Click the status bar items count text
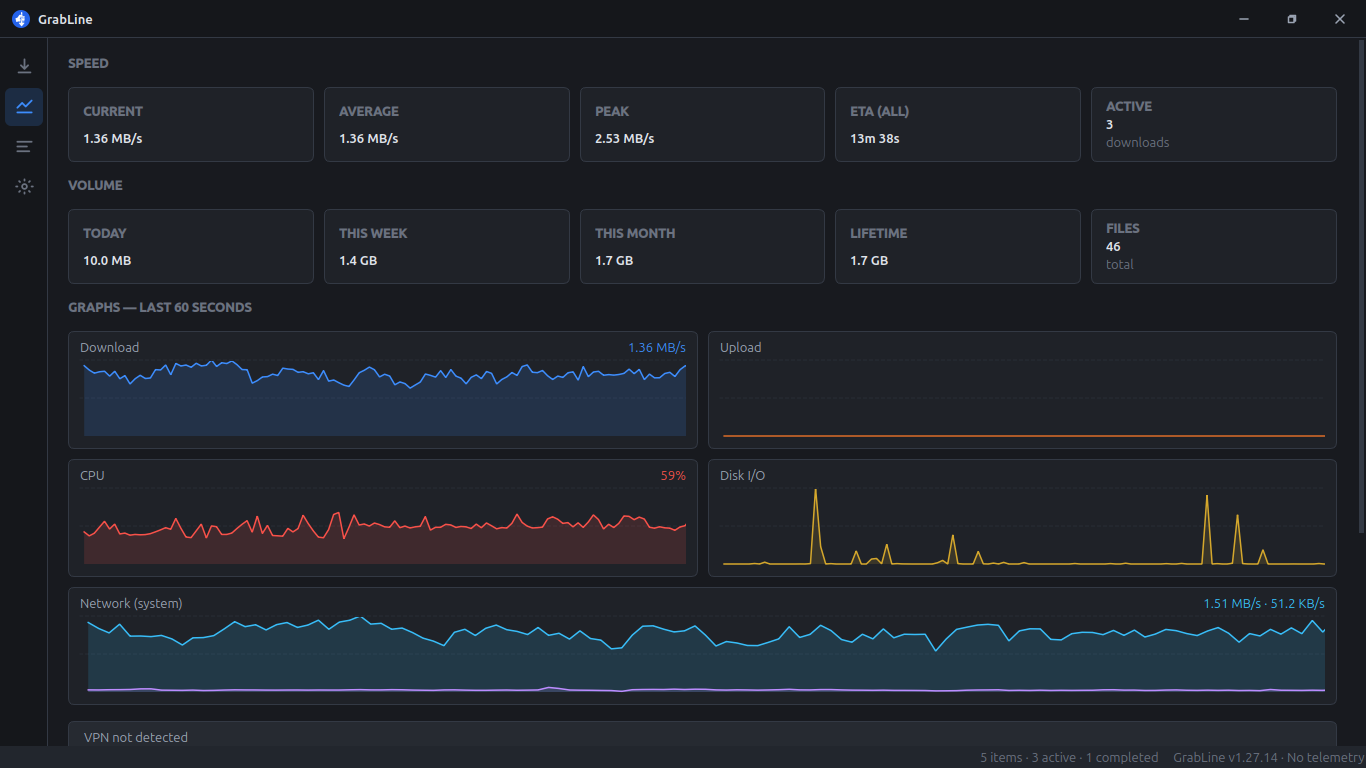The height and width of the screenshot is (768, 1366). (1069, 758)
